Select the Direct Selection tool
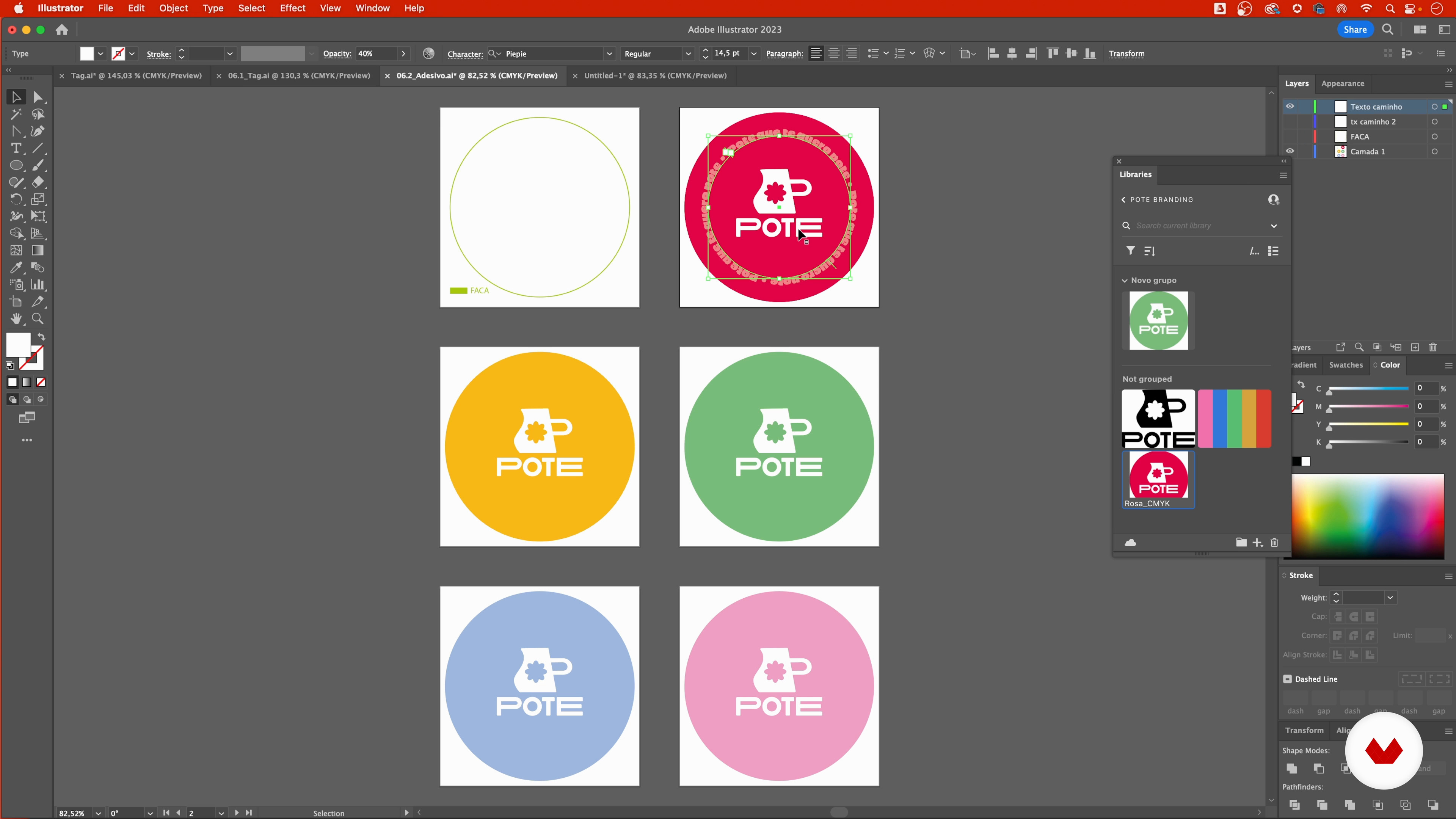This screenshot has width=1456, height=819. coord(38,97)
